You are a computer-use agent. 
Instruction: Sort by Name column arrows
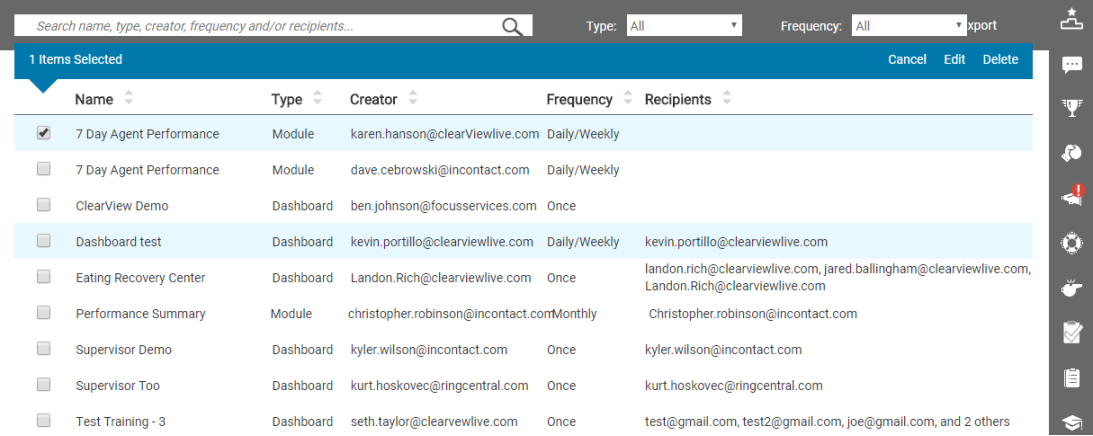[128, 99]
